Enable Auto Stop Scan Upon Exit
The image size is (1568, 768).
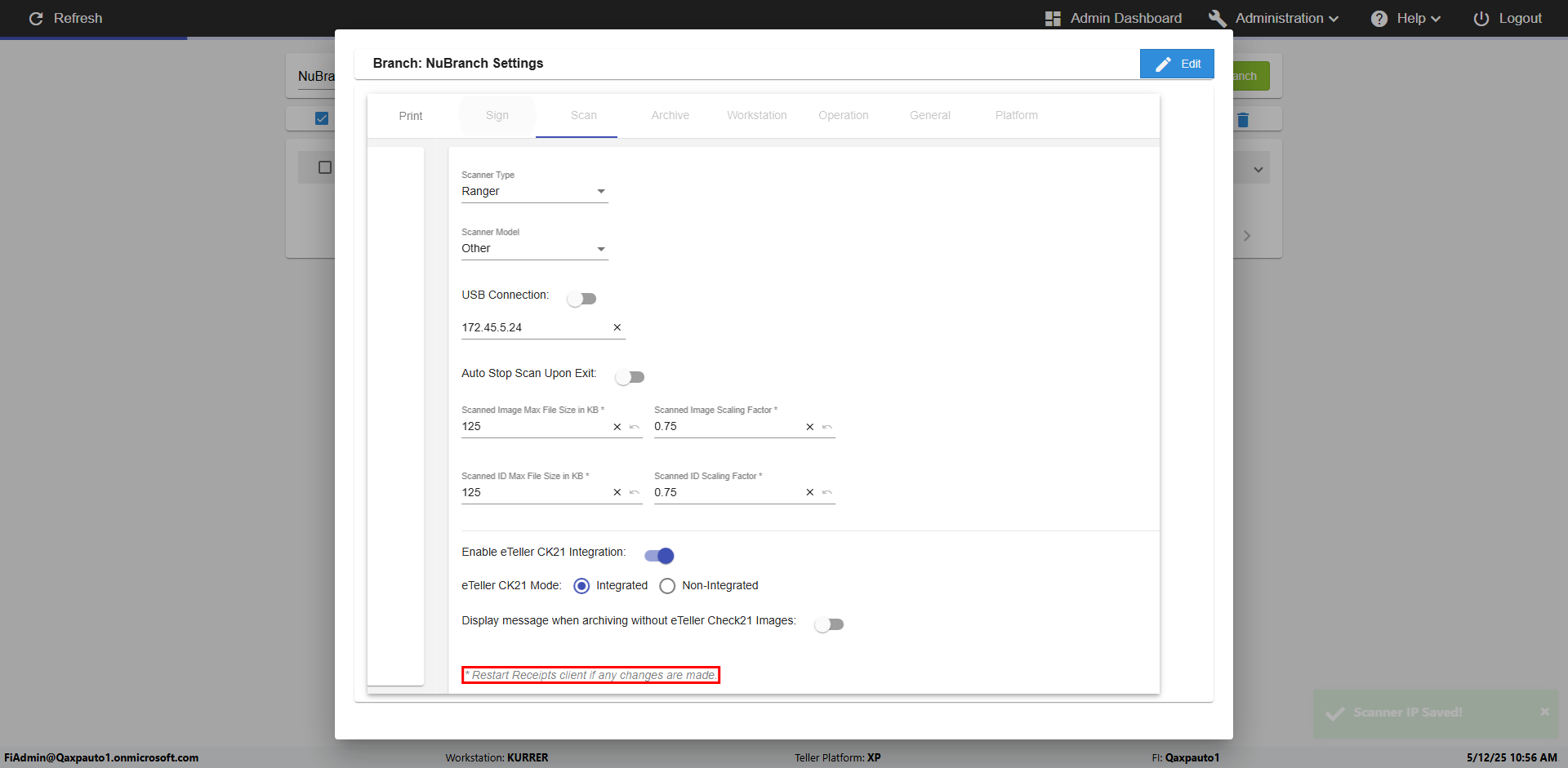click(x=630, y=377)
